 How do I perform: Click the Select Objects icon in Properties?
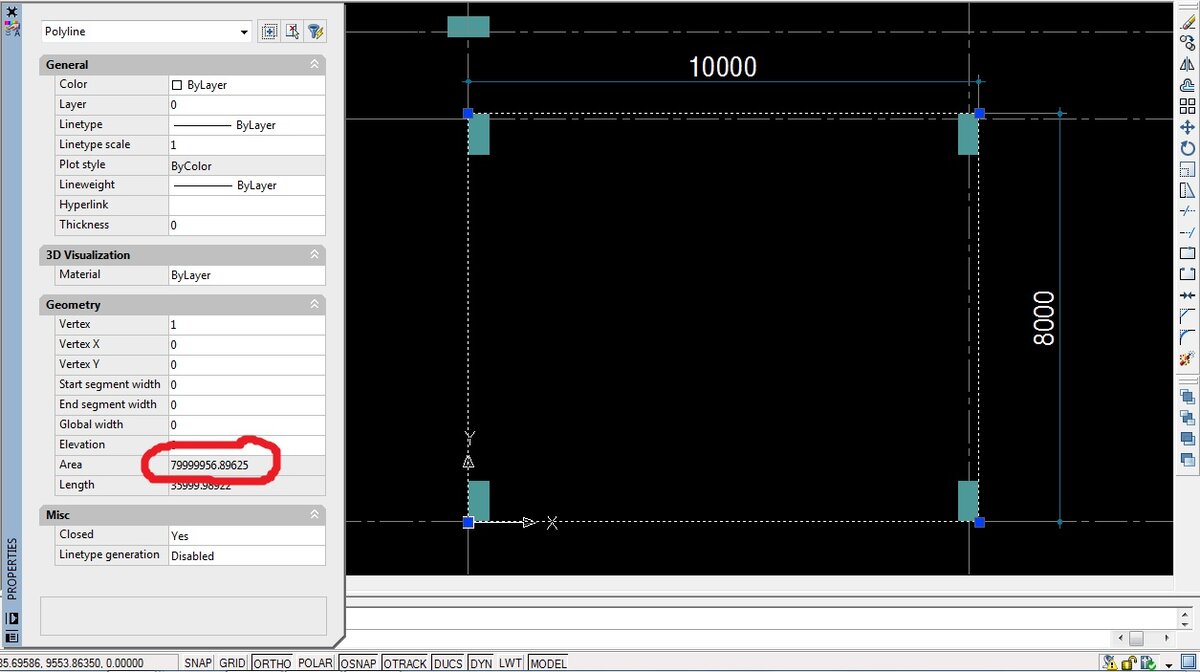tap(292, 31)
